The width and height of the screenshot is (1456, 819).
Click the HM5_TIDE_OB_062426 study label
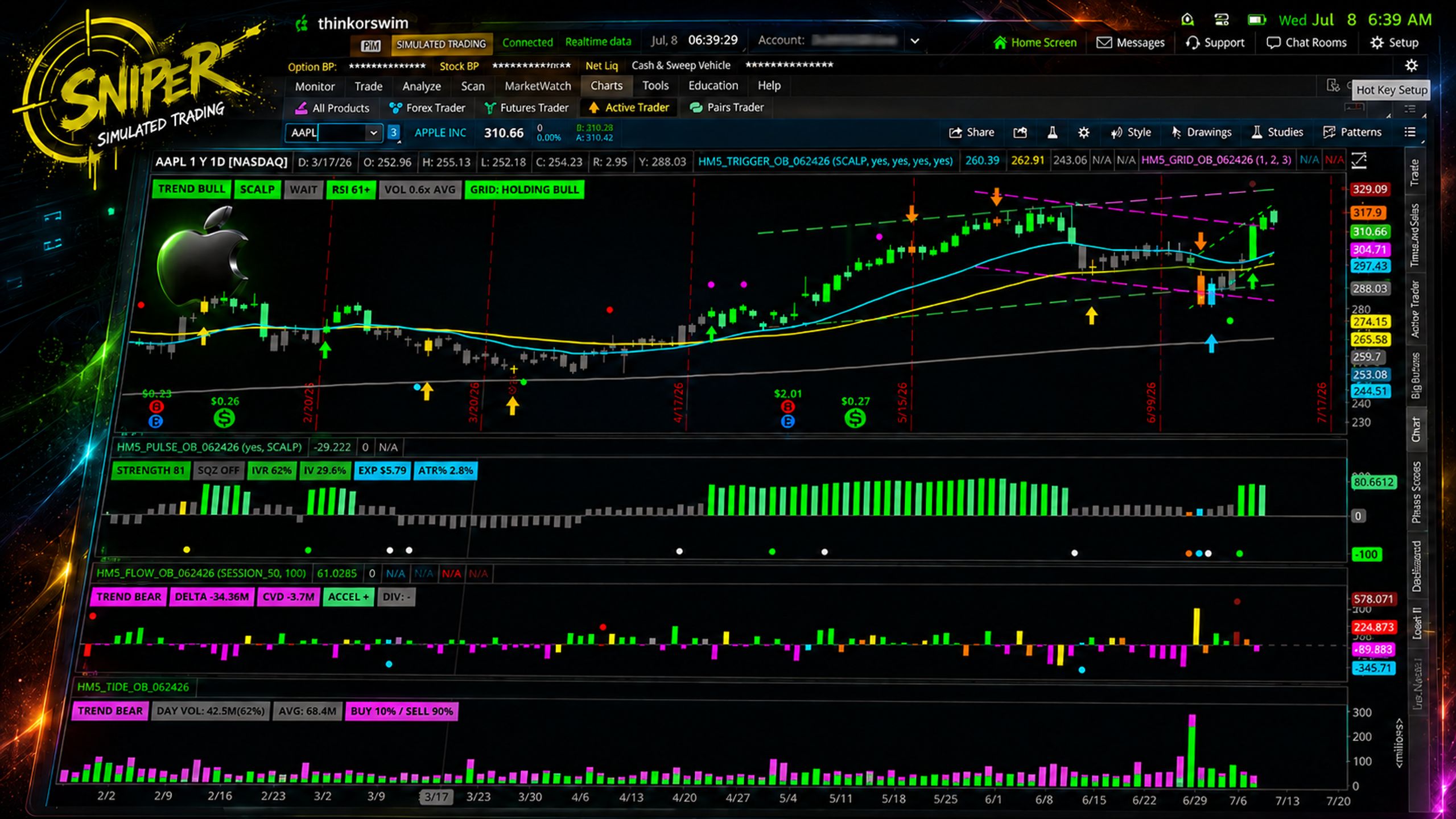pos(133,687)
